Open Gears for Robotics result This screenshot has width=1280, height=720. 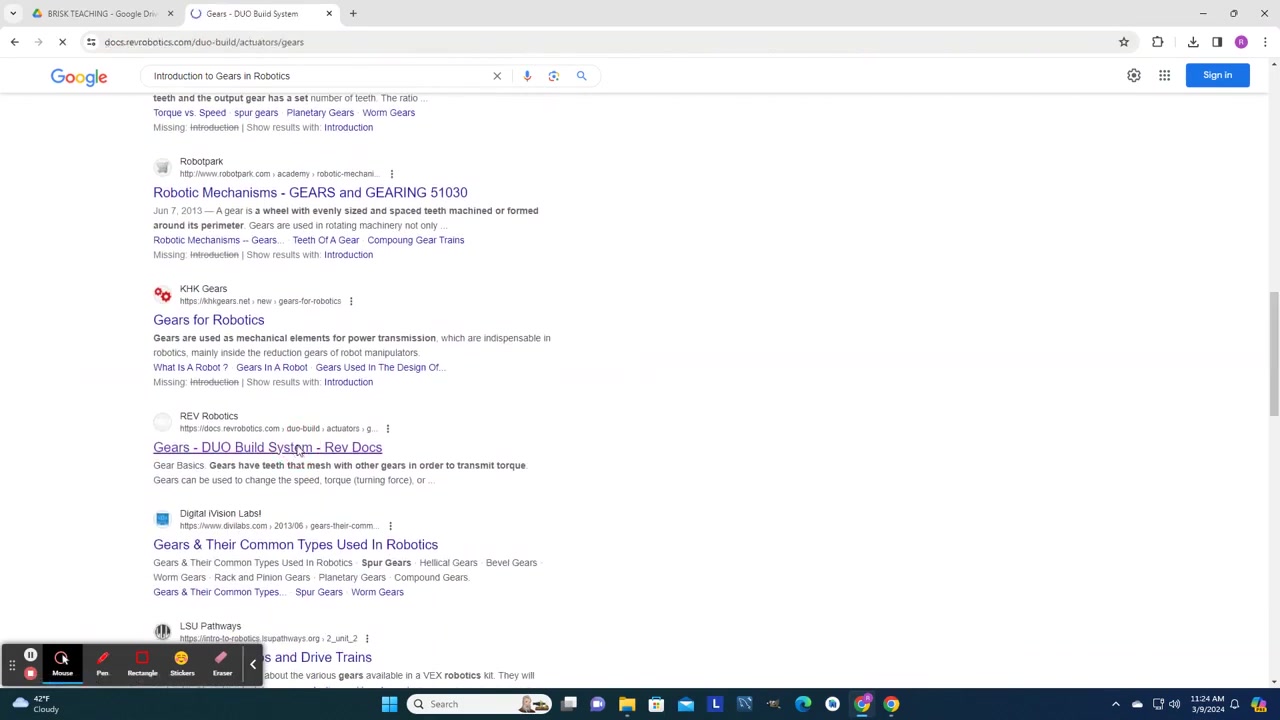[x=209, y=320]
